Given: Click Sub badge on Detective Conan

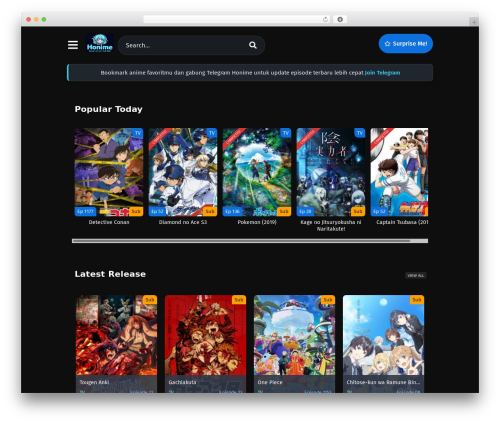Looking at the screenshot, I should 136,211.
